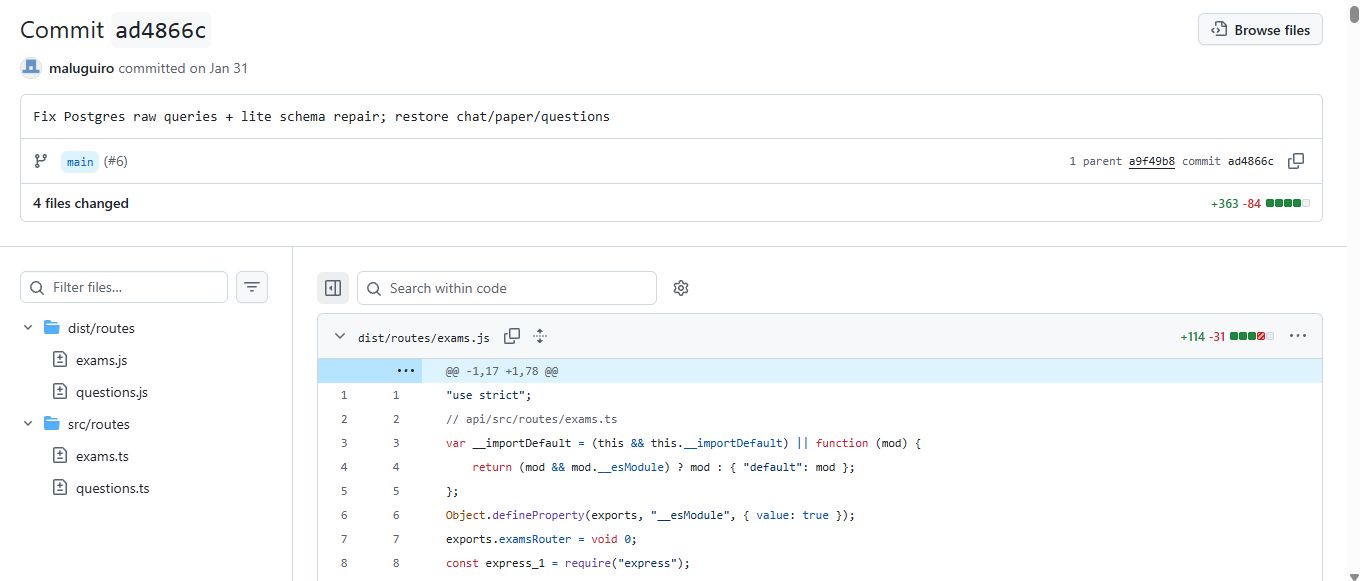Click the dist/routes/exams.js file name

[x=424, y=337]
